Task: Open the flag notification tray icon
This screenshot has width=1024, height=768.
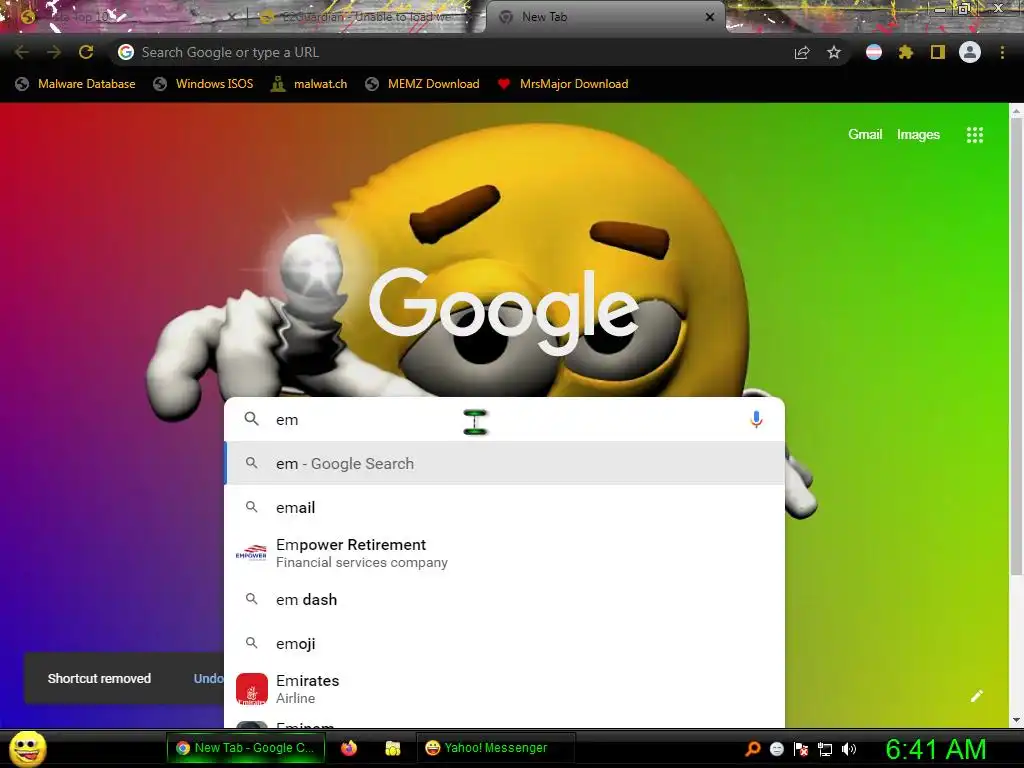Action: pos(801,749)
